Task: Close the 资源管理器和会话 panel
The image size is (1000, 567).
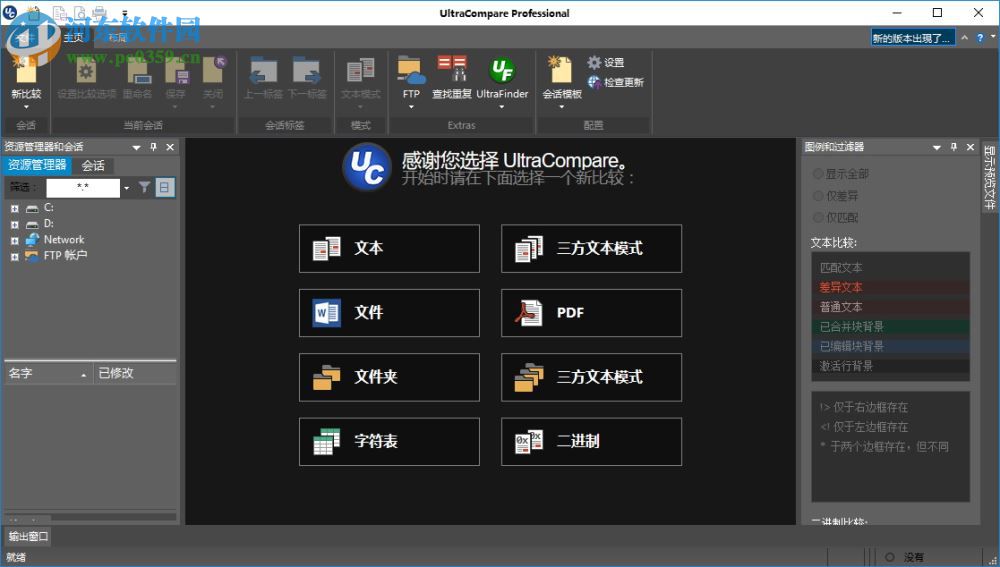Action: point(170,147)
